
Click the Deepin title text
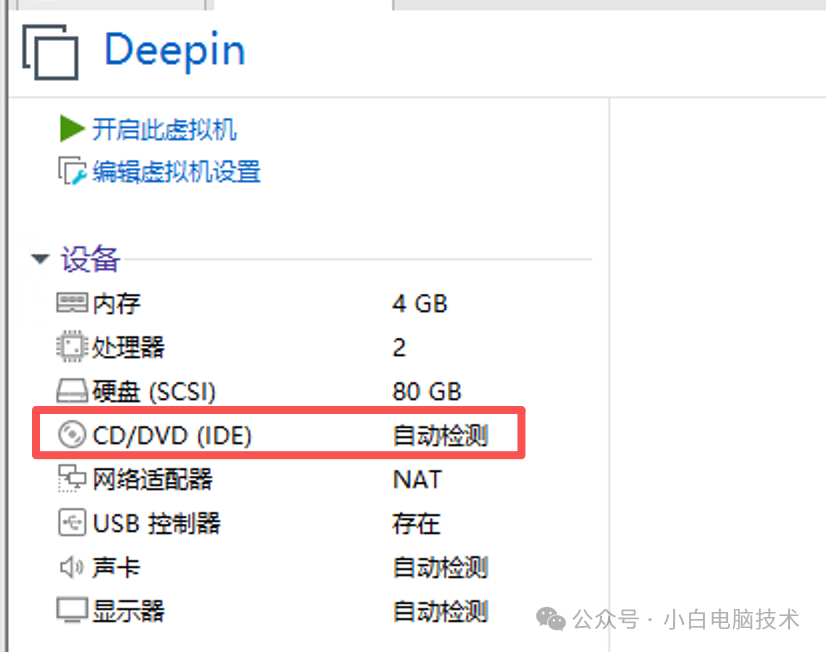[x=175, y=52]
